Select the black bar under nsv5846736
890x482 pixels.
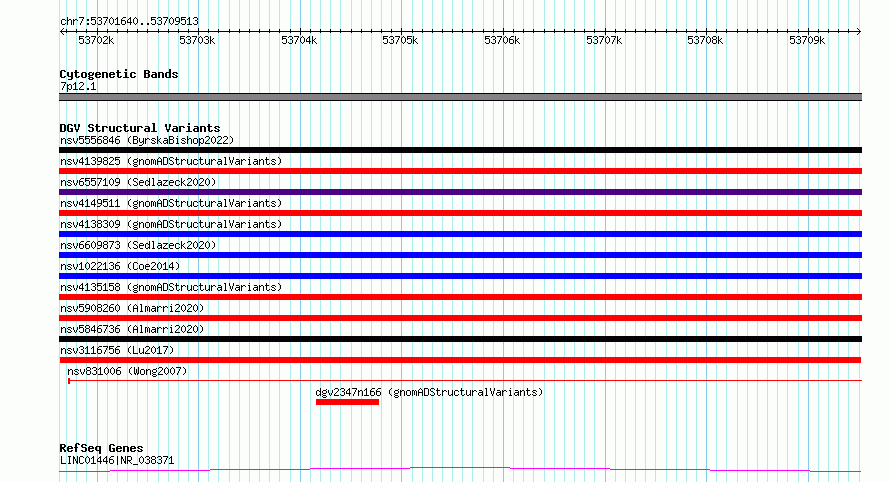tap(460, 340)
